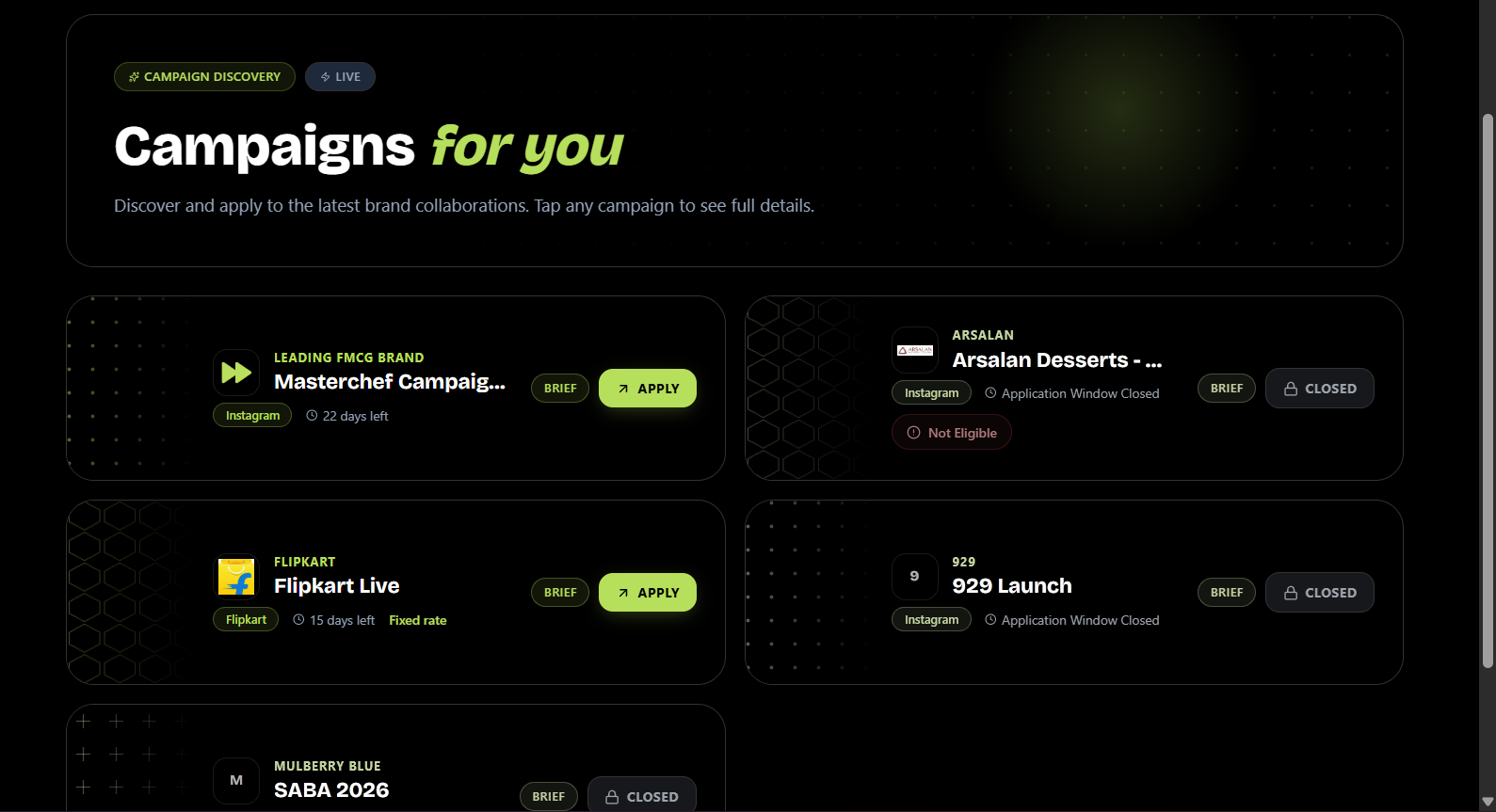Open the SABA 2026 campaign title

click(331, 789)
